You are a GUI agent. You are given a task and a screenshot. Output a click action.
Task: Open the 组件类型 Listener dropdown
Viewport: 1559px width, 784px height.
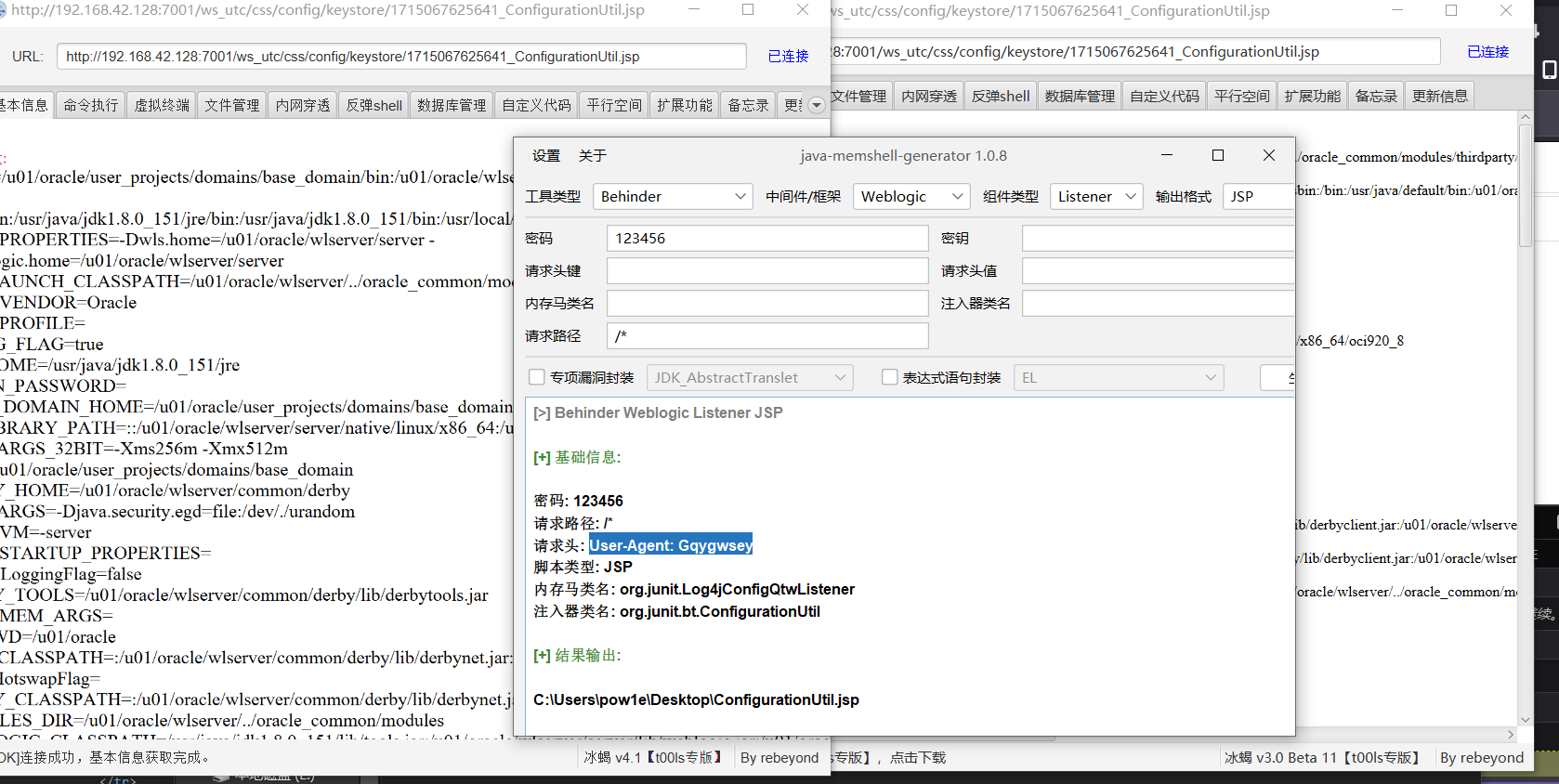[x=1096, y=196]
